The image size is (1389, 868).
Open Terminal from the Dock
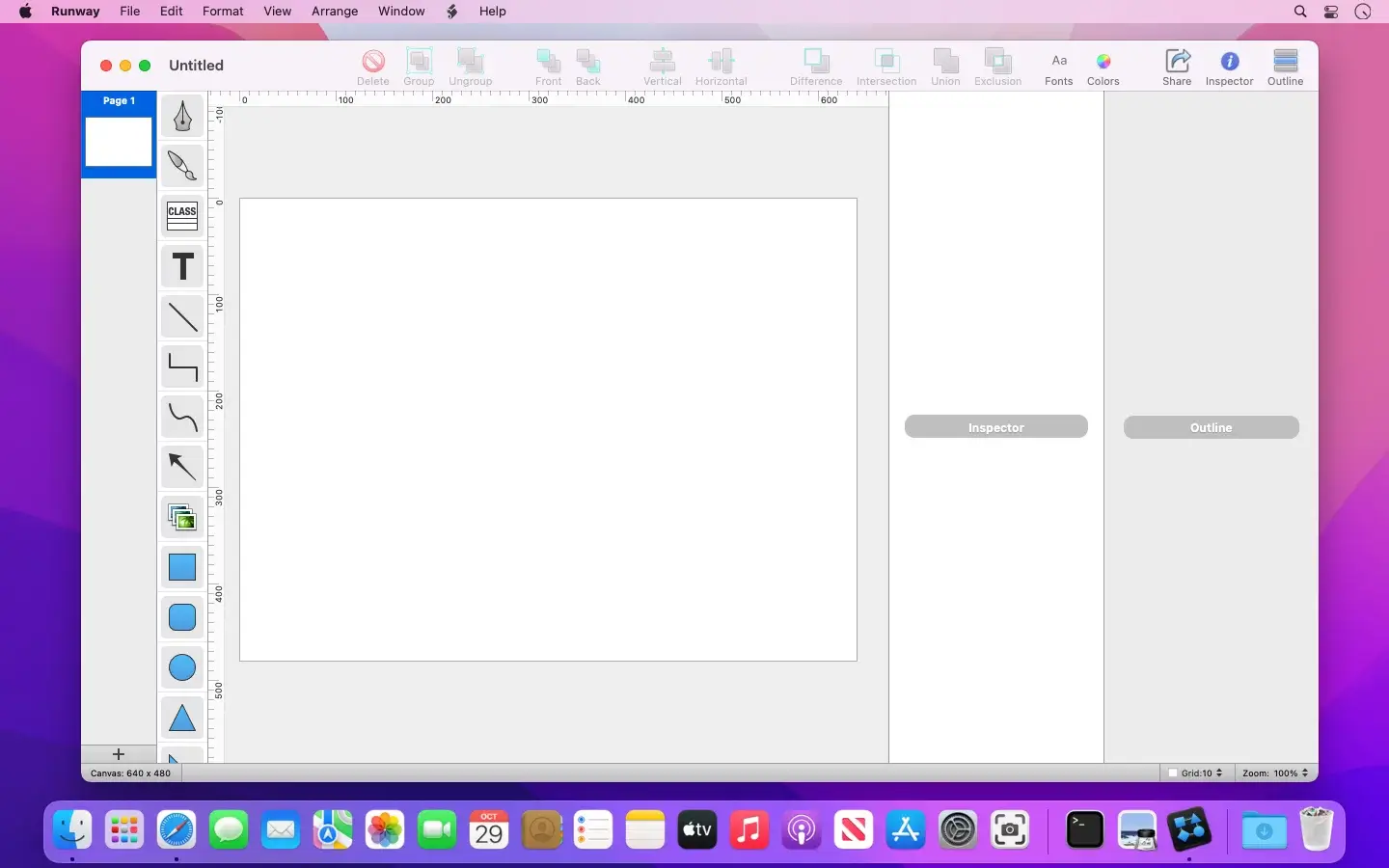[x=1085, y=830]
